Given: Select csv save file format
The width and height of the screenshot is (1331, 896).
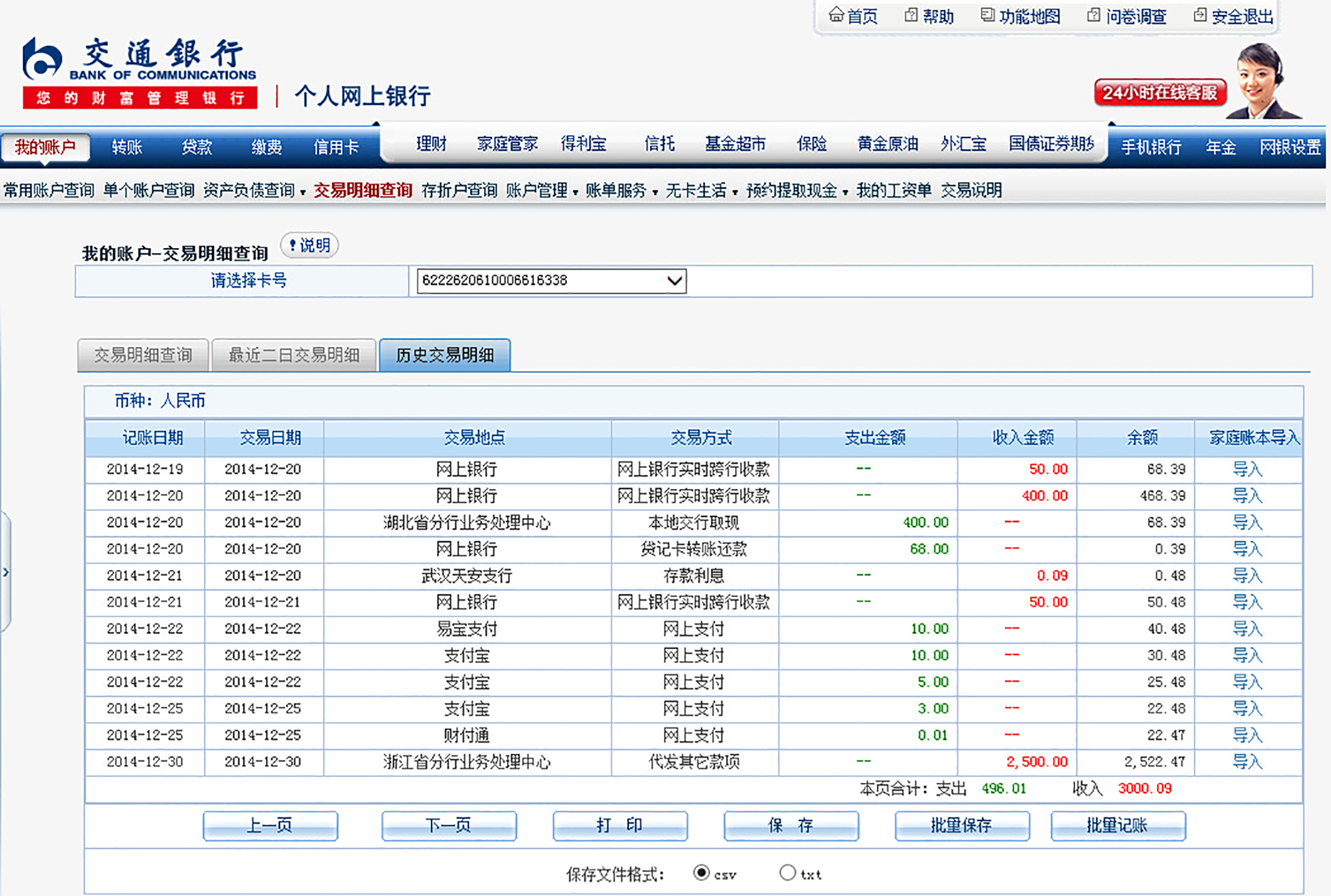Looking at the screenshot, I should (701, 873).
